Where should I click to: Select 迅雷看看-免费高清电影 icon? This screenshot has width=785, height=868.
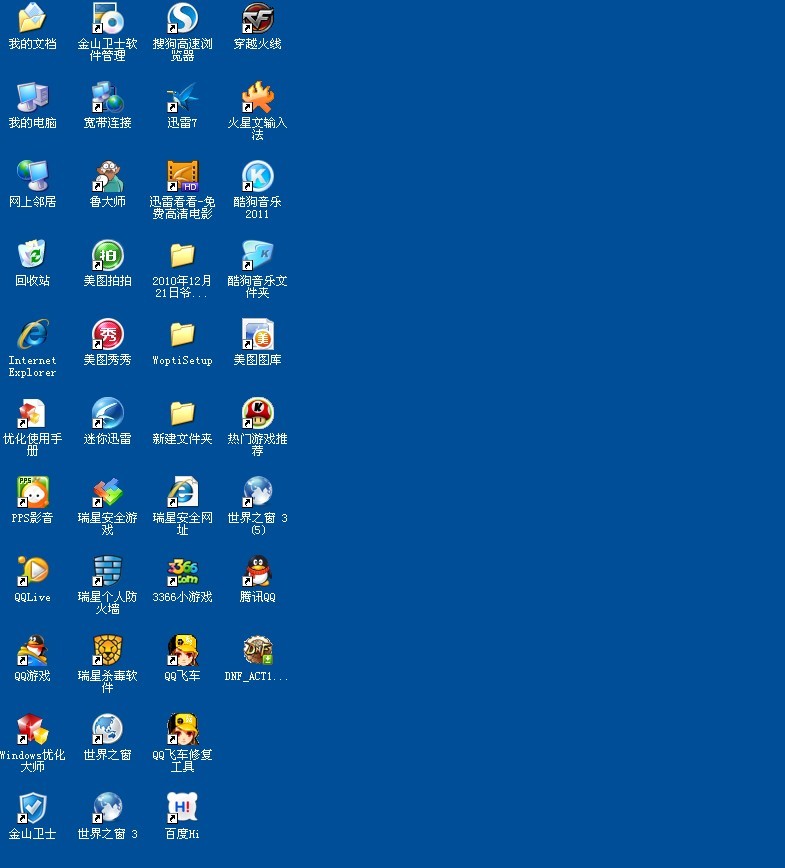point(182,176)
